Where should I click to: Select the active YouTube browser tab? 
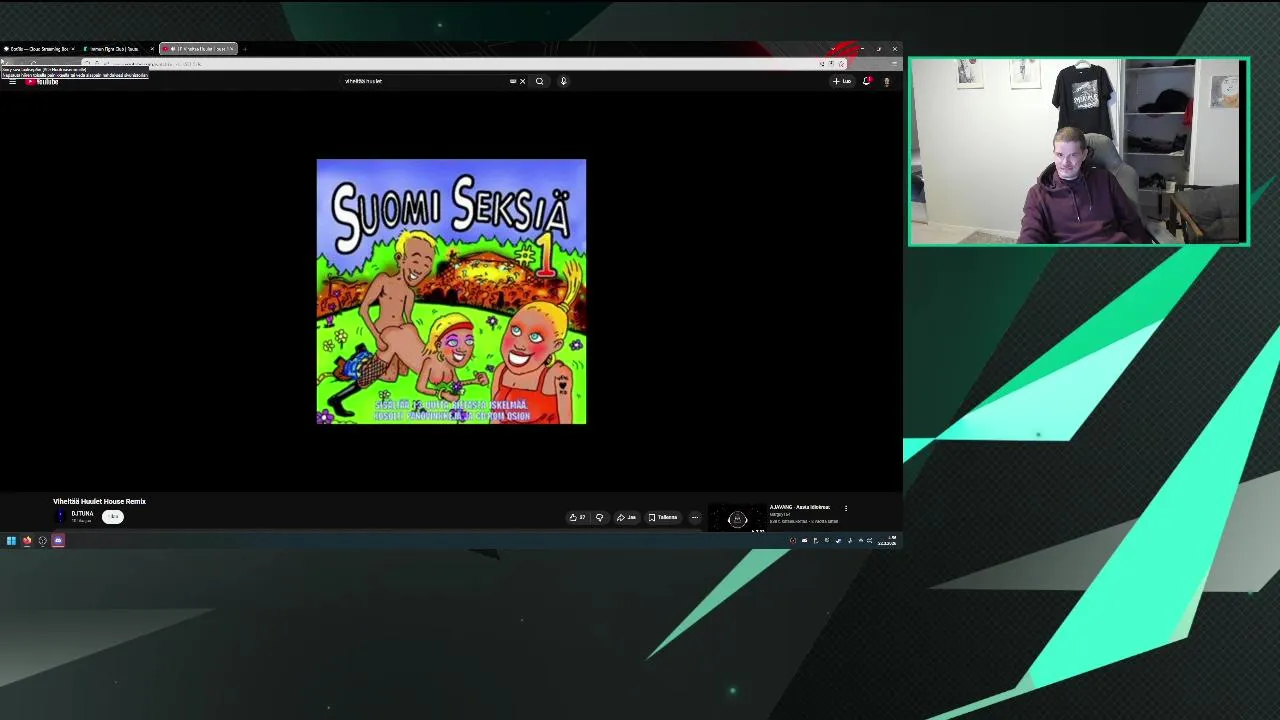(198, 48)
